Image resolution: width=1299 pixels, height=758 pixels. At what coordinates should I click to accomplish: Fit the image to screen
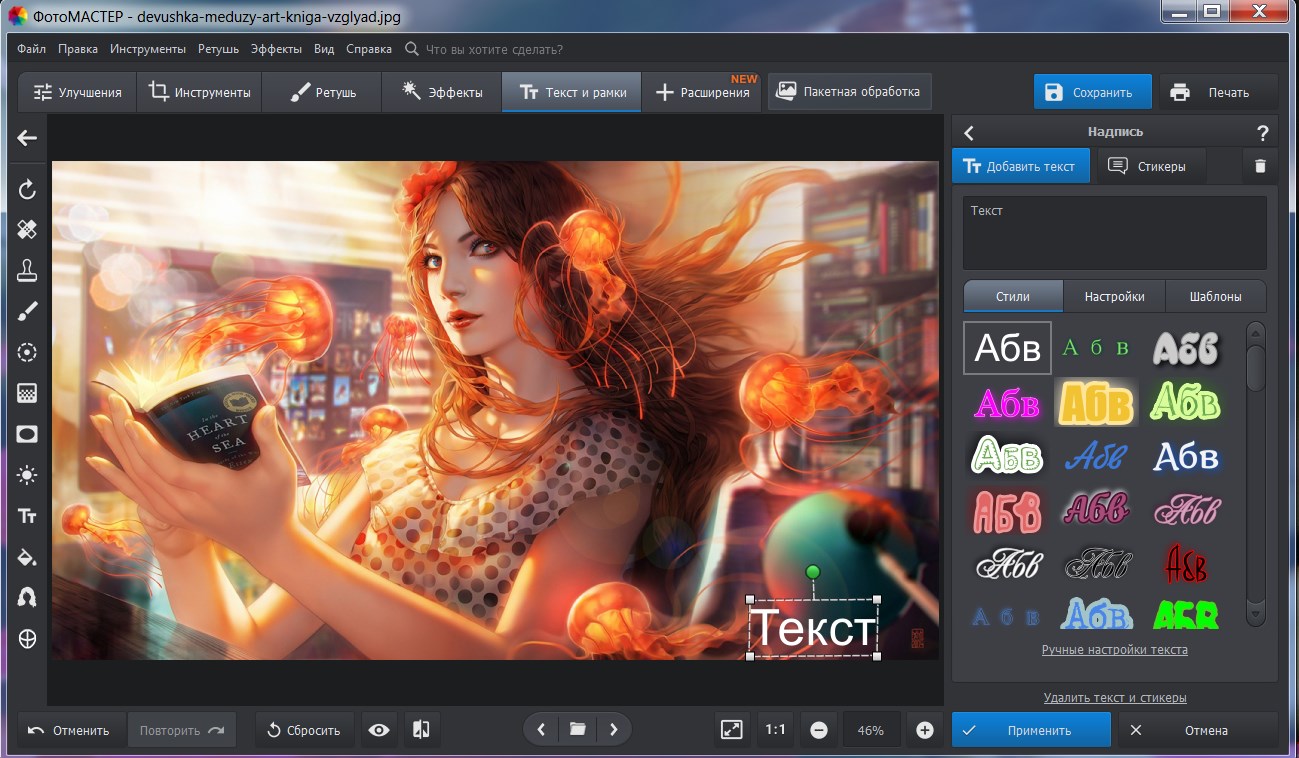[732, 730]
